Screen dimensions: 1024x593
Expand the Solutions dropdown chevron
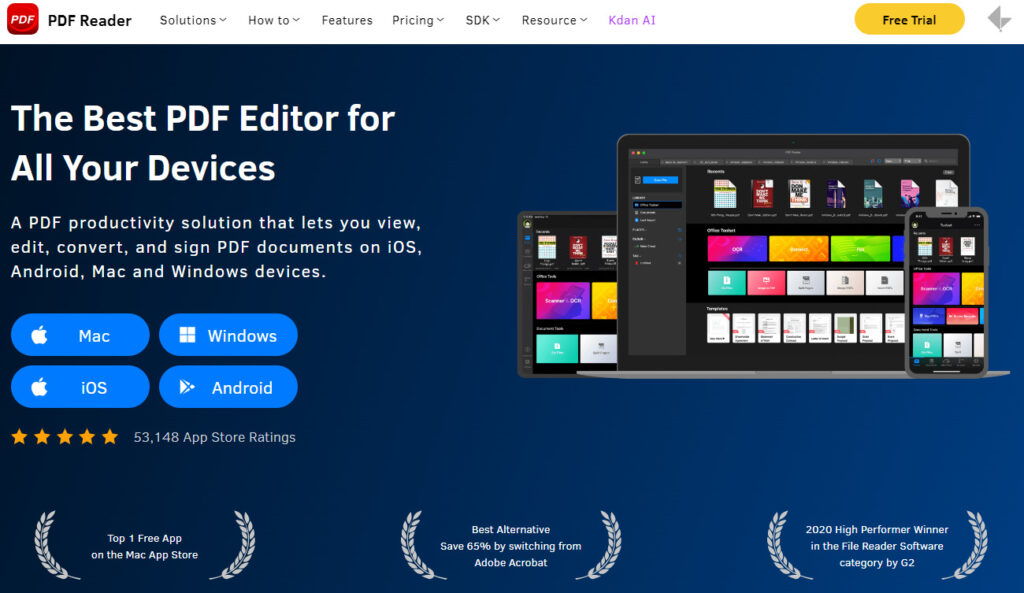point(223,20)
